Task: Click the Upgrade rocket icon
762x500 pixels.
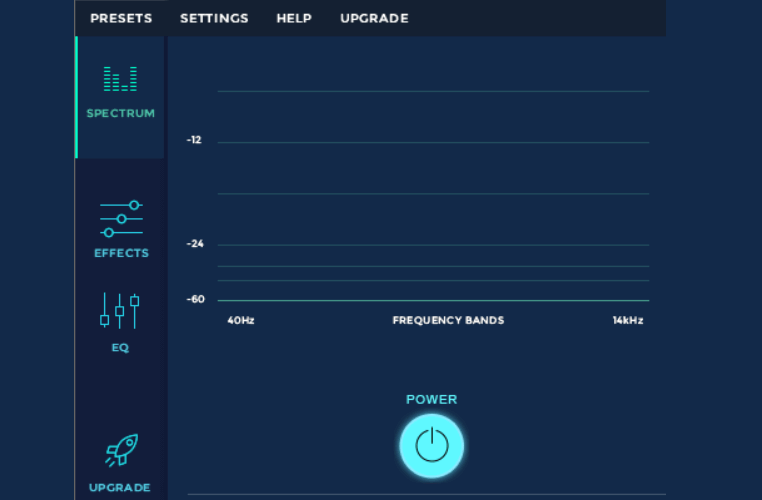Action: click(121, 450)
